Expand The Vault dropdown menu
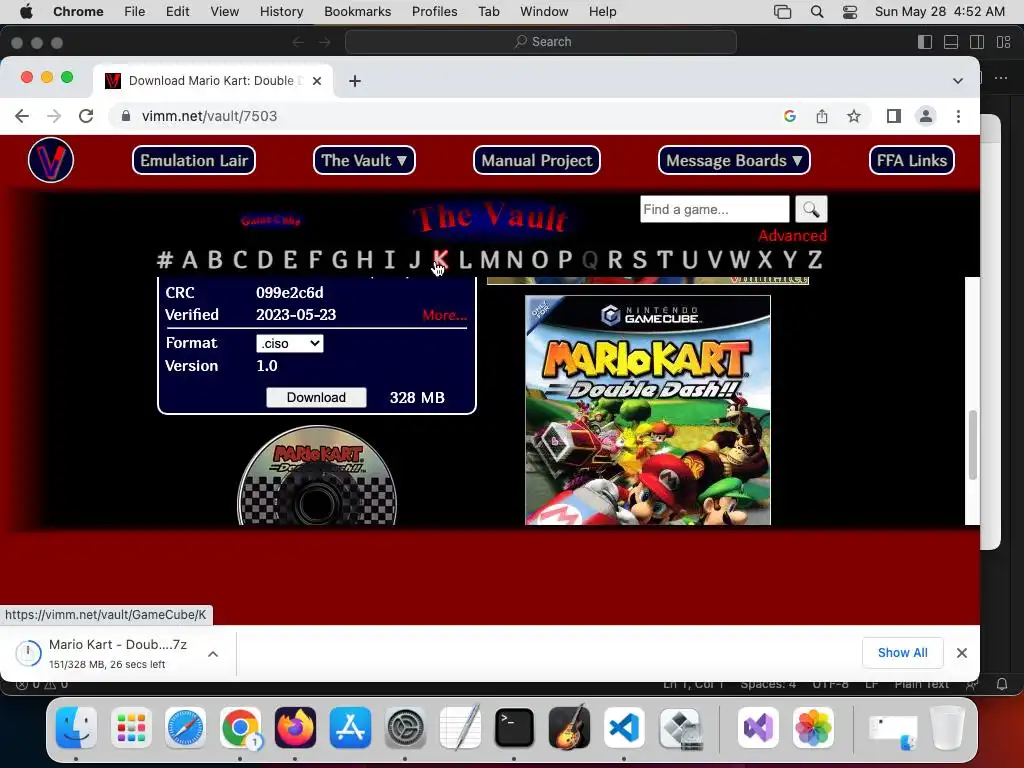Screen dimensions: 1024x768 (x=364, y=161)
